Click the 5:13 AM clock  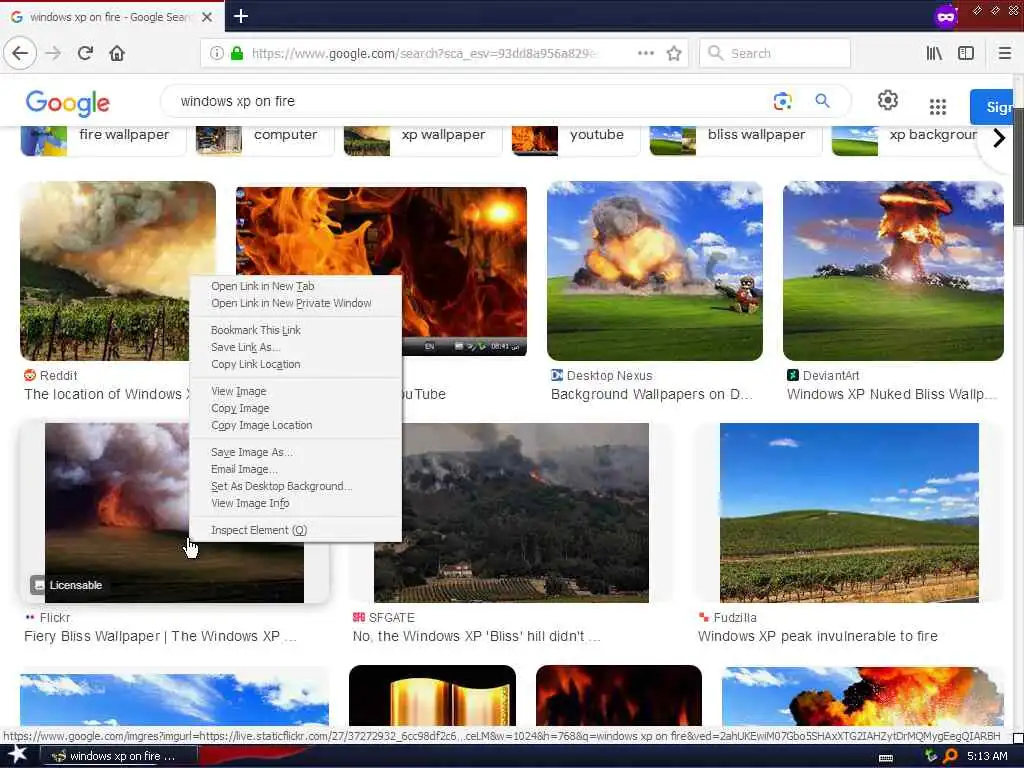tap(987, 756)
